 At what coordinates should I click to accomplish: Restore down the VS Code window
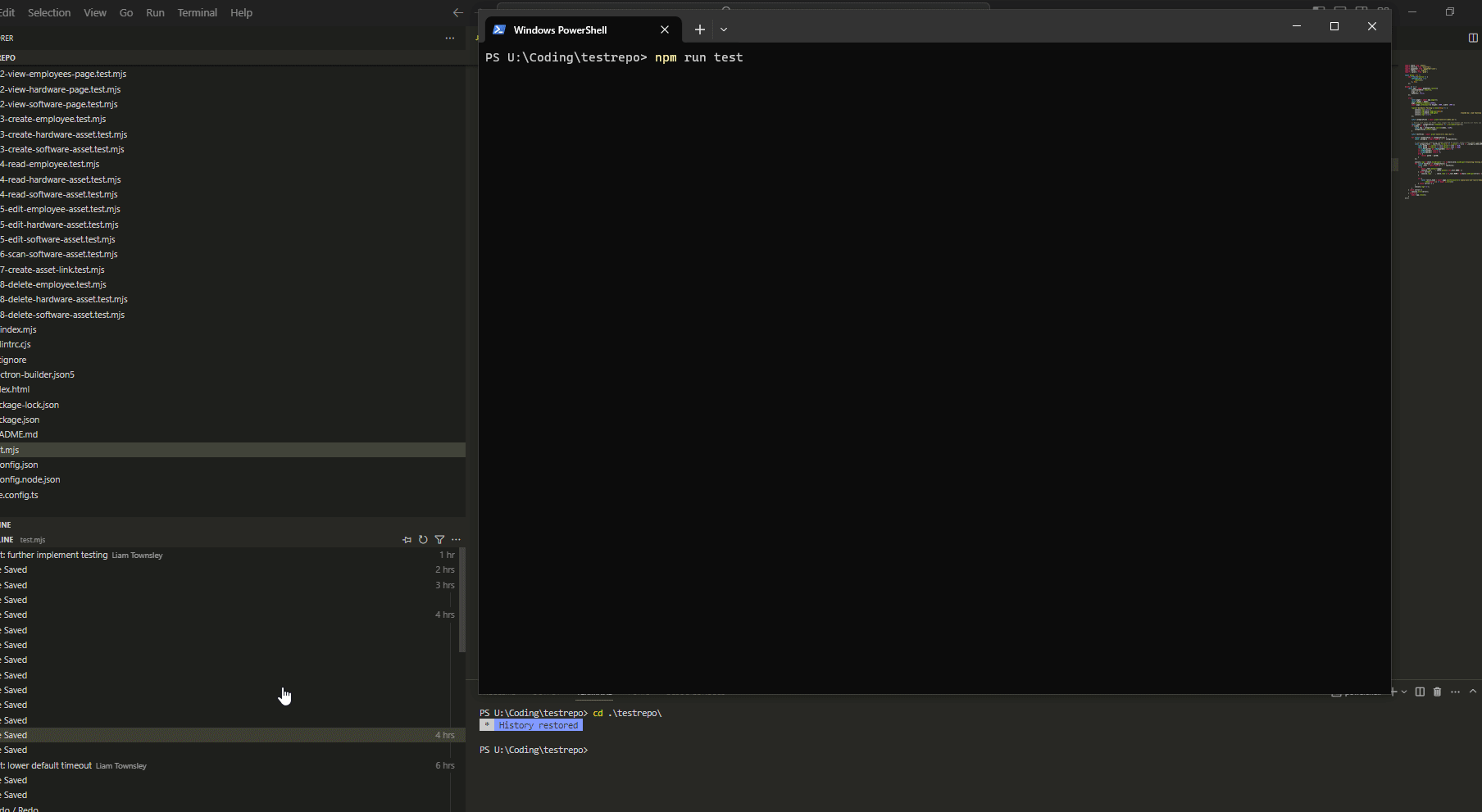click(1450, 11)
